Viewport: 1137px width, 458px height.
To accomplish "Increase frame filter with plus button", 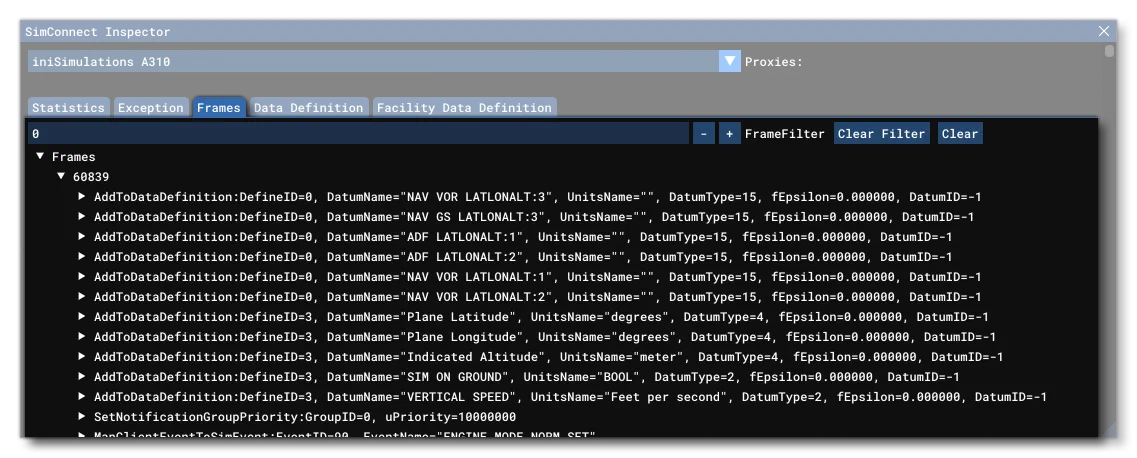I will [729, 133].
